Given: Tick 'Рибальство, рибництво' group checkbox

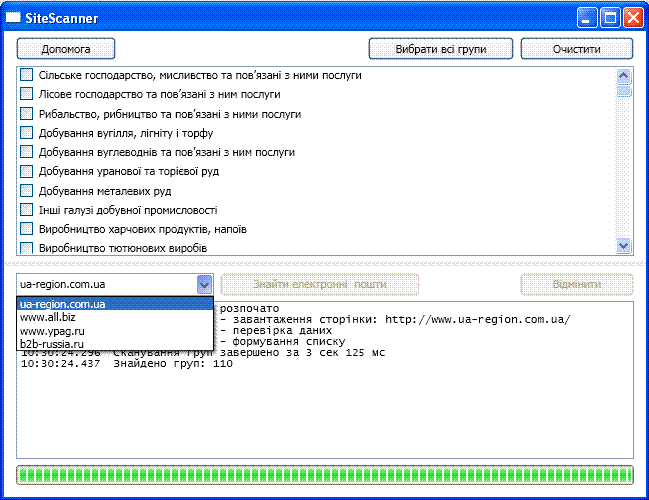Looking at the screenshot, I should [26, 113].
